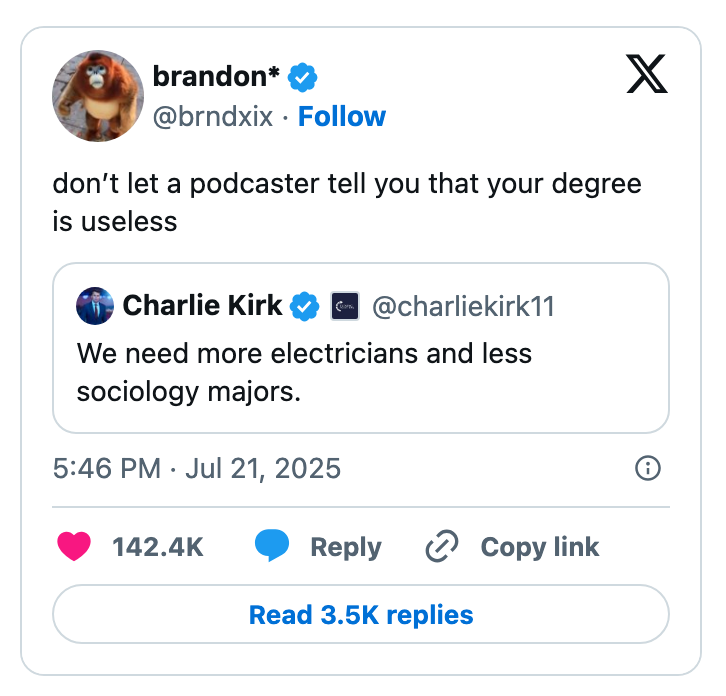Open the @charliekirk11 handle
The height and width of the screenshot is (696, 726).
tap(462, 306)
